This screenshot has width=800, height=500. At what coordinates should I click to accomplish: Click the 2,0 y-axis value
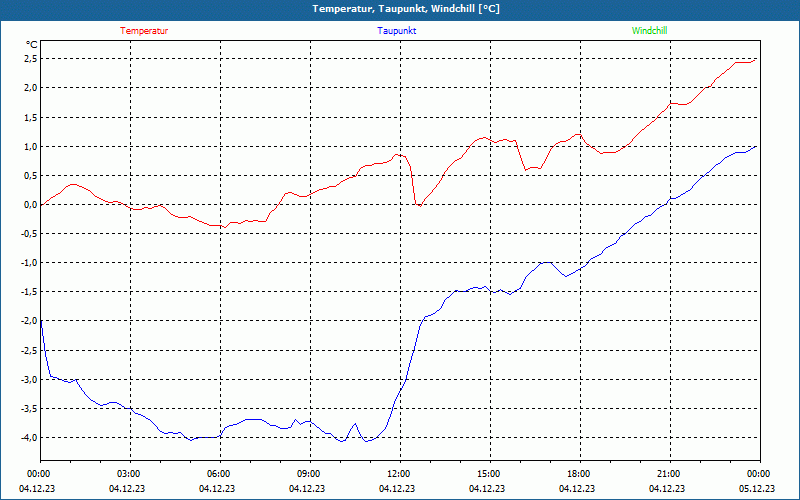[31, 88]
